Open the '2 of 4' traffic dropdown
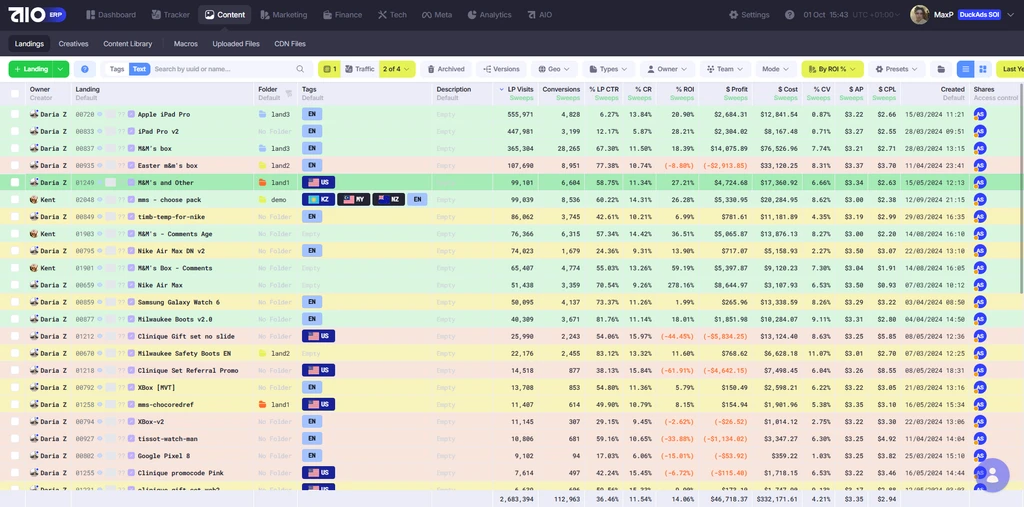Viewport: 1024px width, 507px height. (396, 69)
